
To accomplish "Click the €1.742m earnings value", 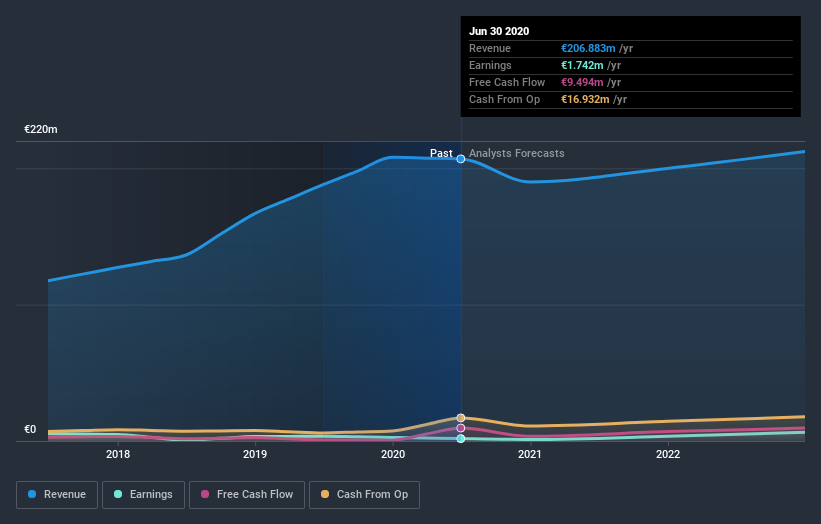I will click(582, 65).
